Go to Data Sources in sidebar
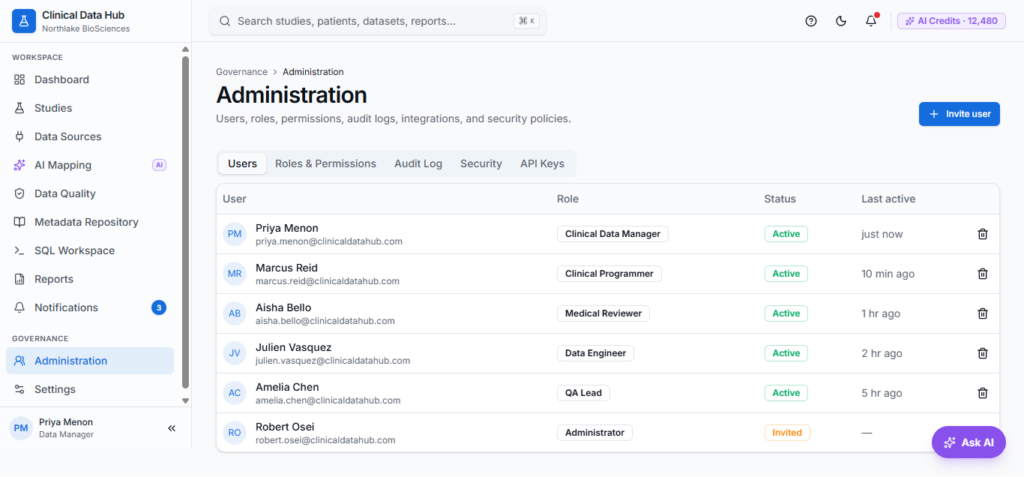Image resolution: width=1024 pixels, height=477 pixels. [x=90, y=137]
